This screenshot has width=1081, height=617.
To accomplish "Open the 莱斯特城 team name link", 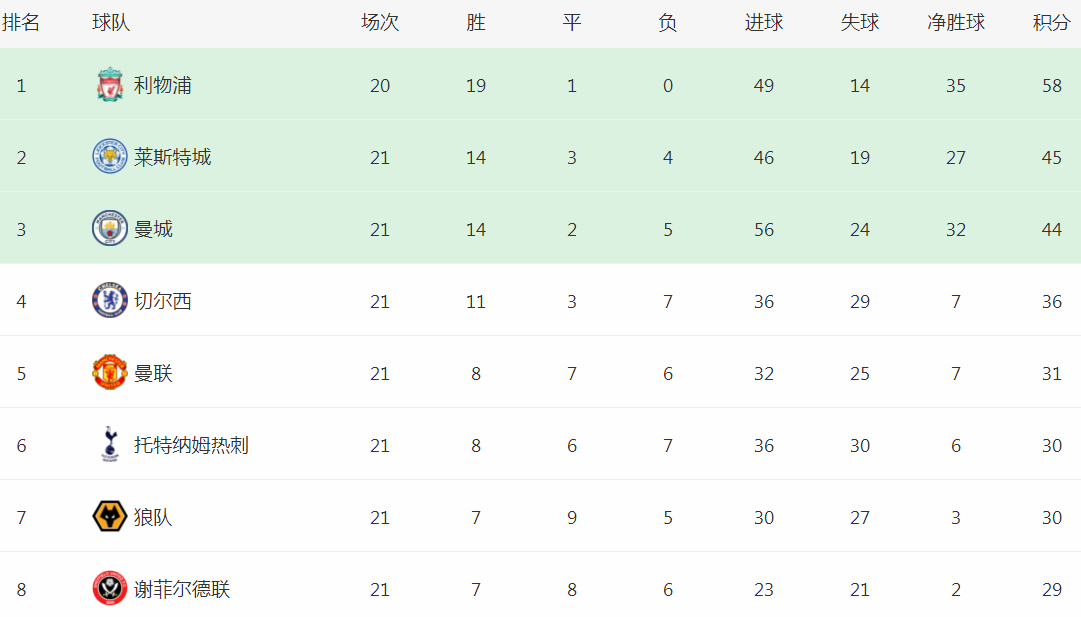I will point(172,157).
